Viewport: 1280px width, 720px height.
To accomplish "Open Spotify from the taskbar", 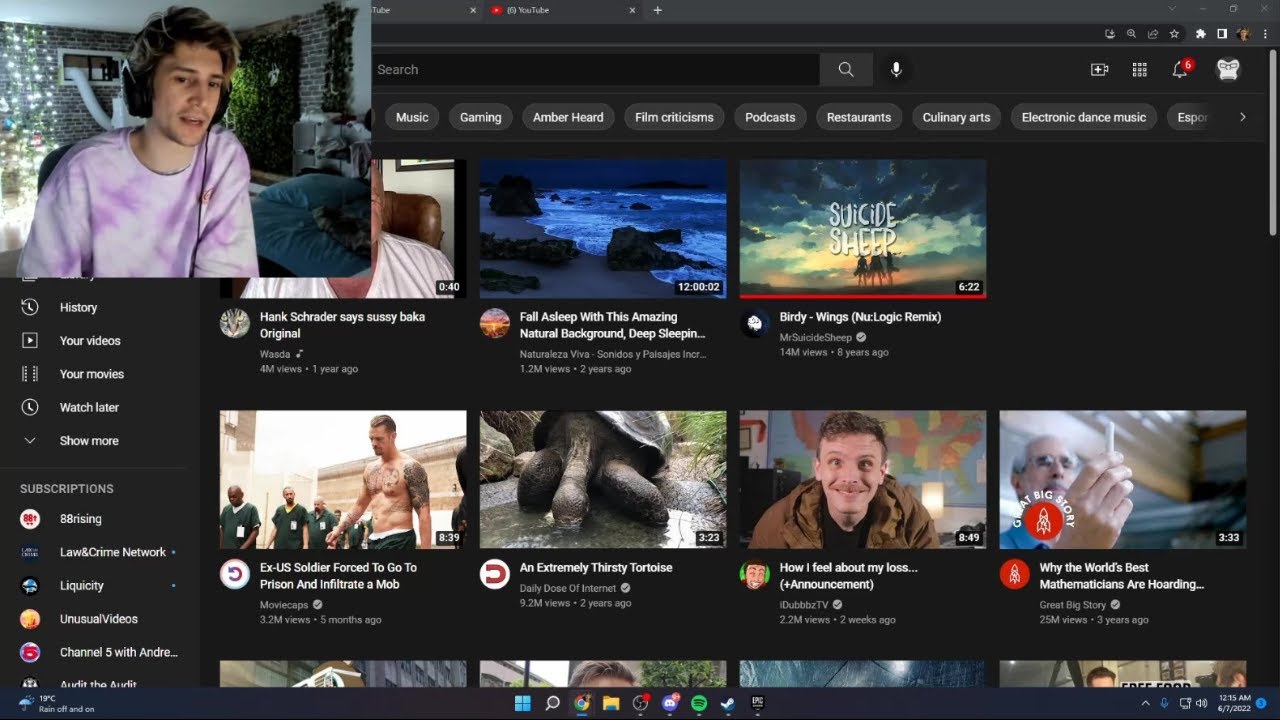I will pos(699,703).
